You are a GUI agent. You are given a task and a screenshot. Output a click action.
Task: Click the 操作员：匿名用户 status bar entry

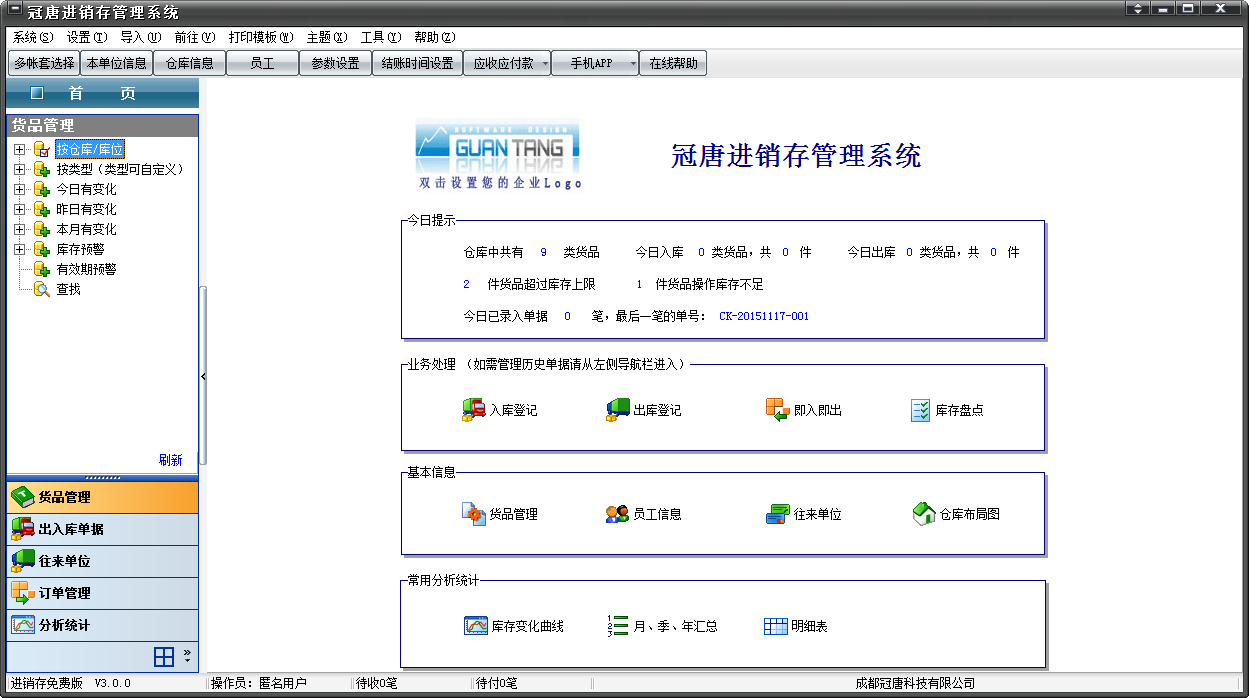tap(259, 683)
